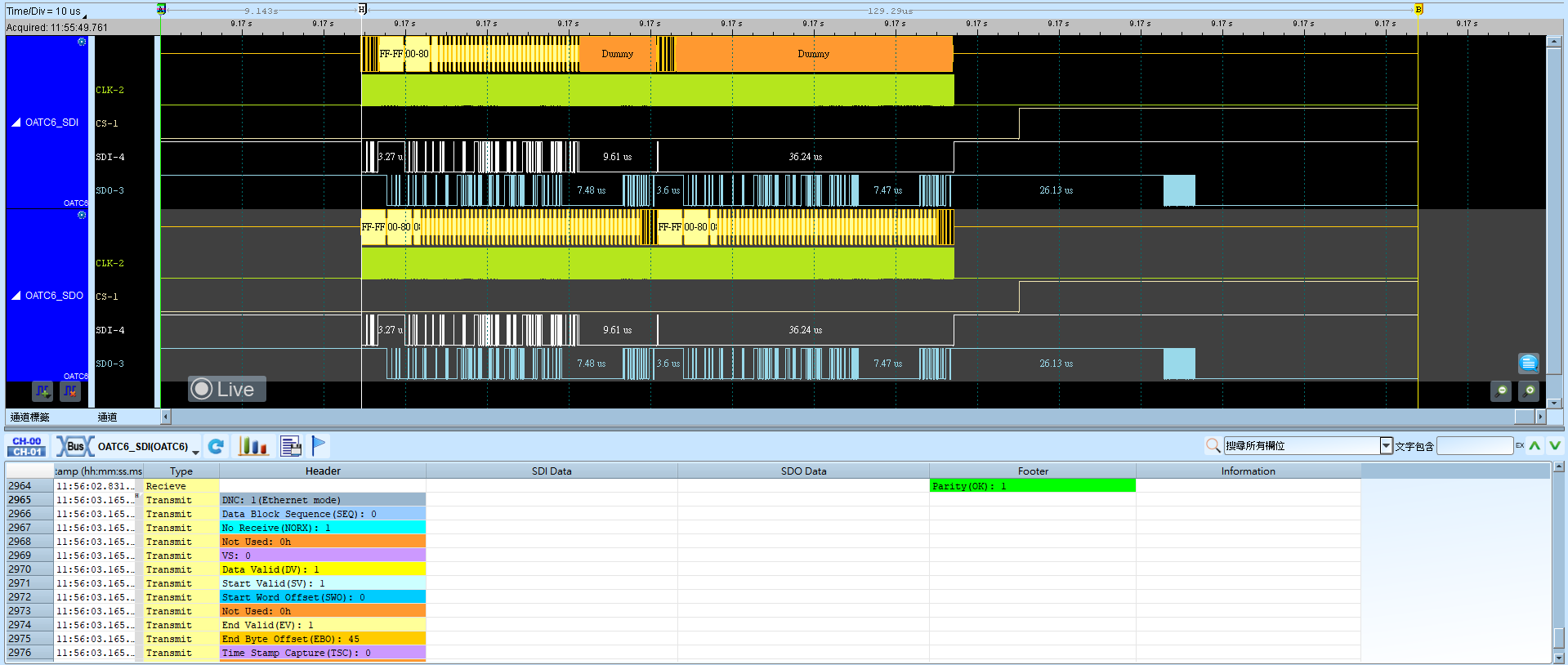1568x665 pixels.
Task: Click the 'Parity(OK): 1' footer cell
Action: click(1033, 486)
